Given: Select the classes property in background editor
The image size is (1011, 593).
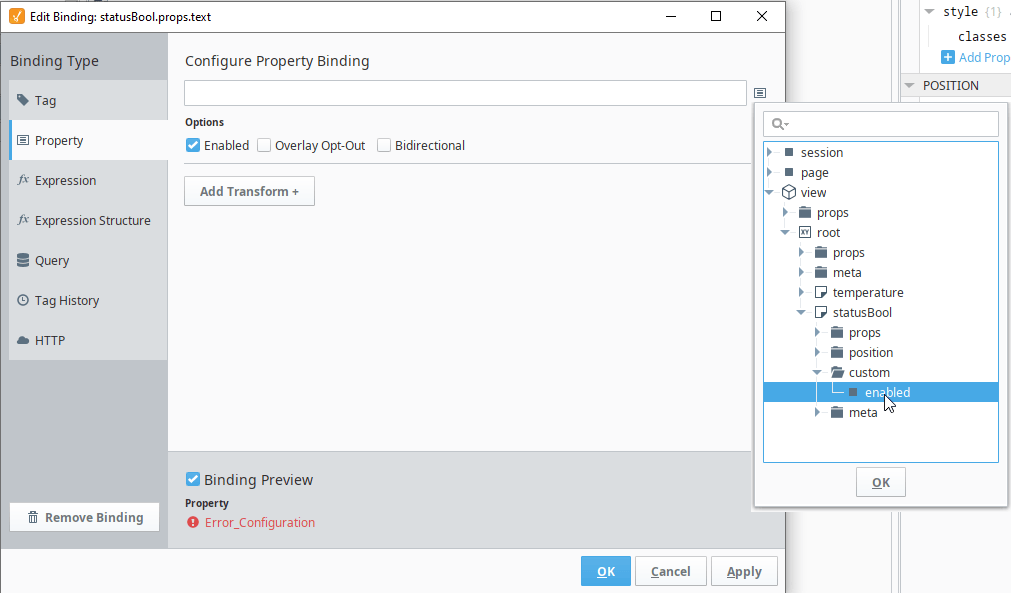Looking at the screenshot, I should click(982, 36).
